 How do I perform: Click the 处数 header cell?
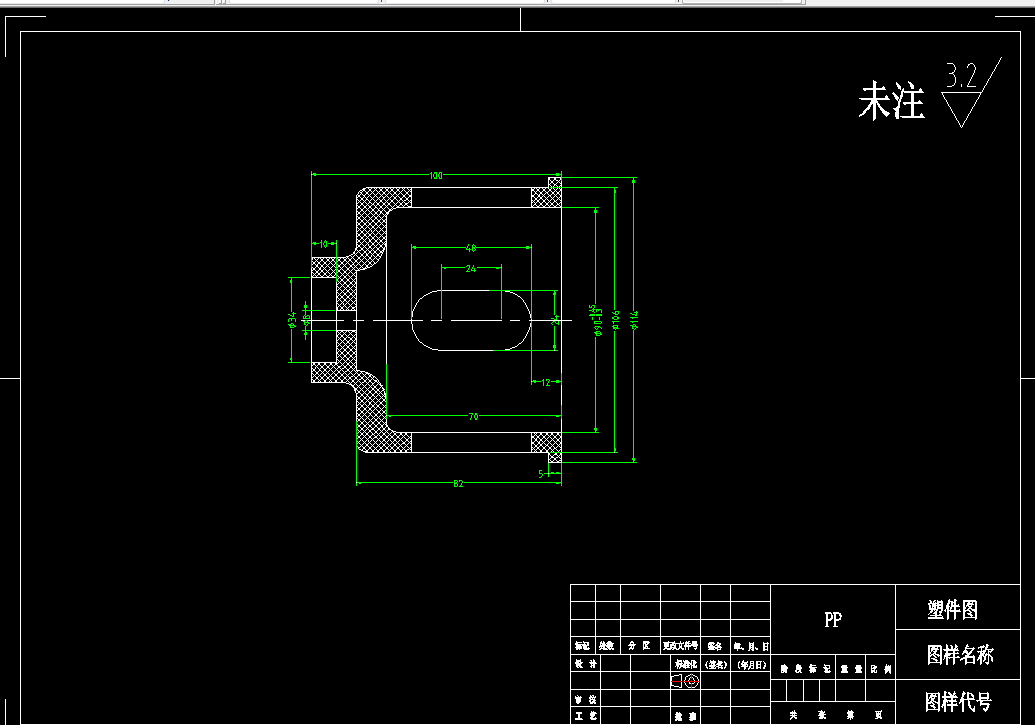(x=607, y=646)
